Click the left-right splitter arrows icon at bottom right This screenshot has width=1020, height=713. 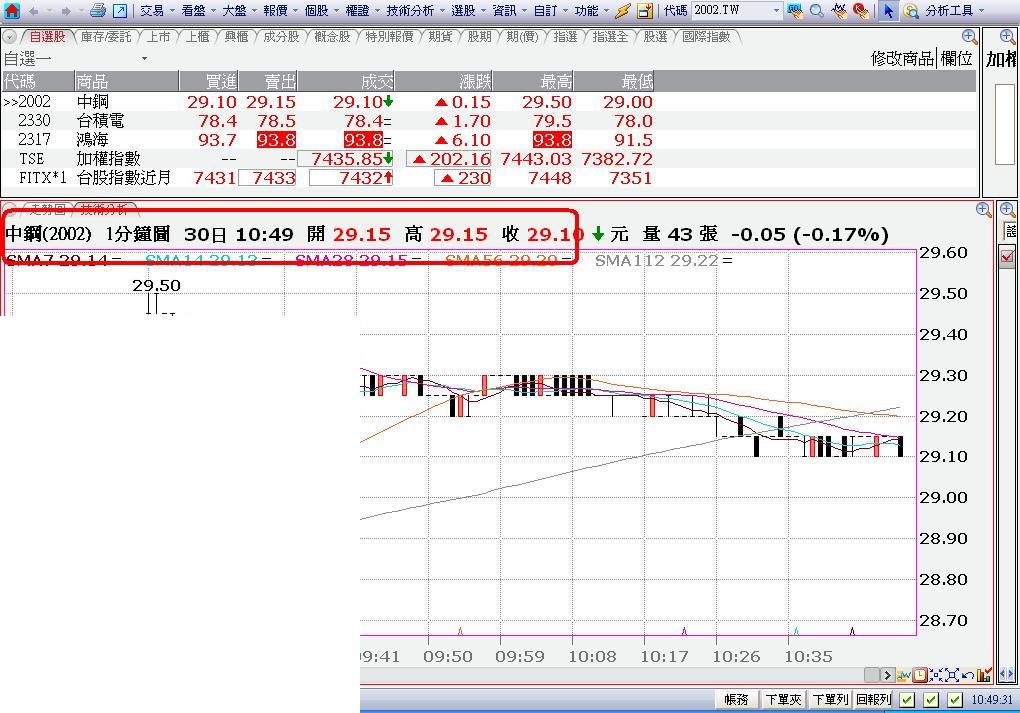[x=1007, y=675]
